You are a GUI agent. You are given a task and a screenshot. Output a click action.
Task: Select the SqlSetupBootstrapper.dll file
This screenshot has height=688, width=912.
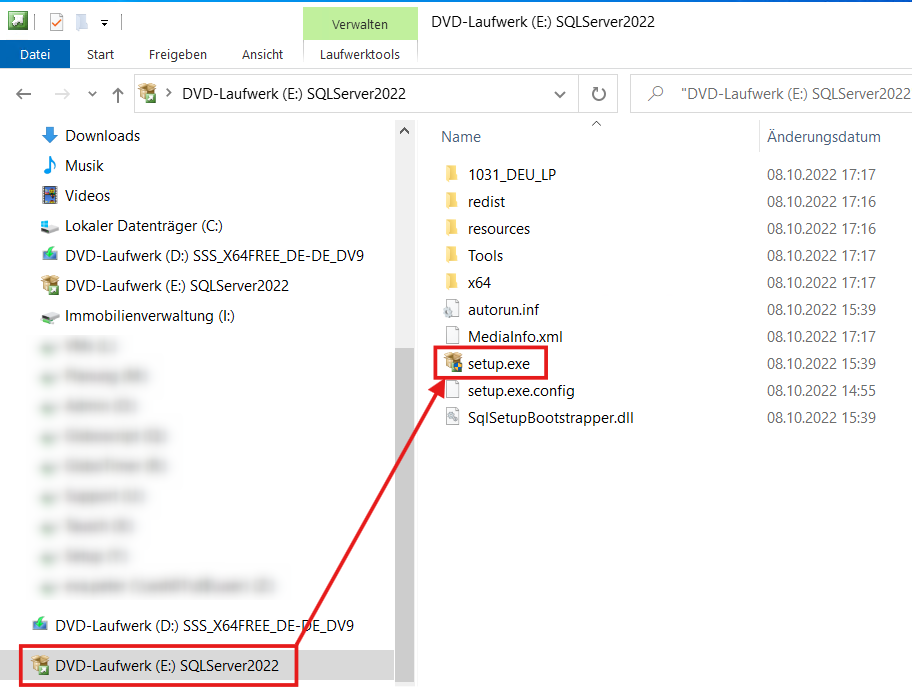coord(550,417)
